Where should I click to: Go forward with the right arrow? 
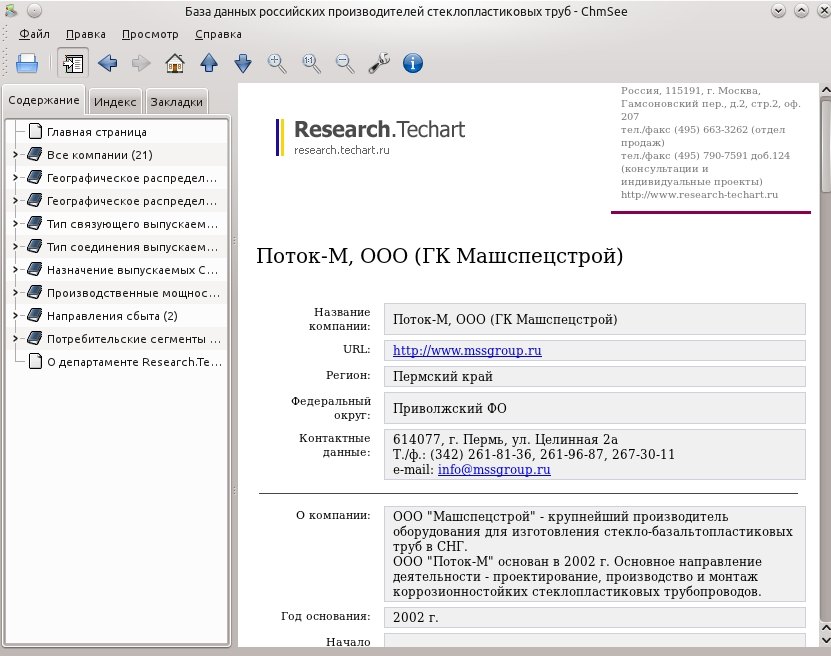pos(141,64)
